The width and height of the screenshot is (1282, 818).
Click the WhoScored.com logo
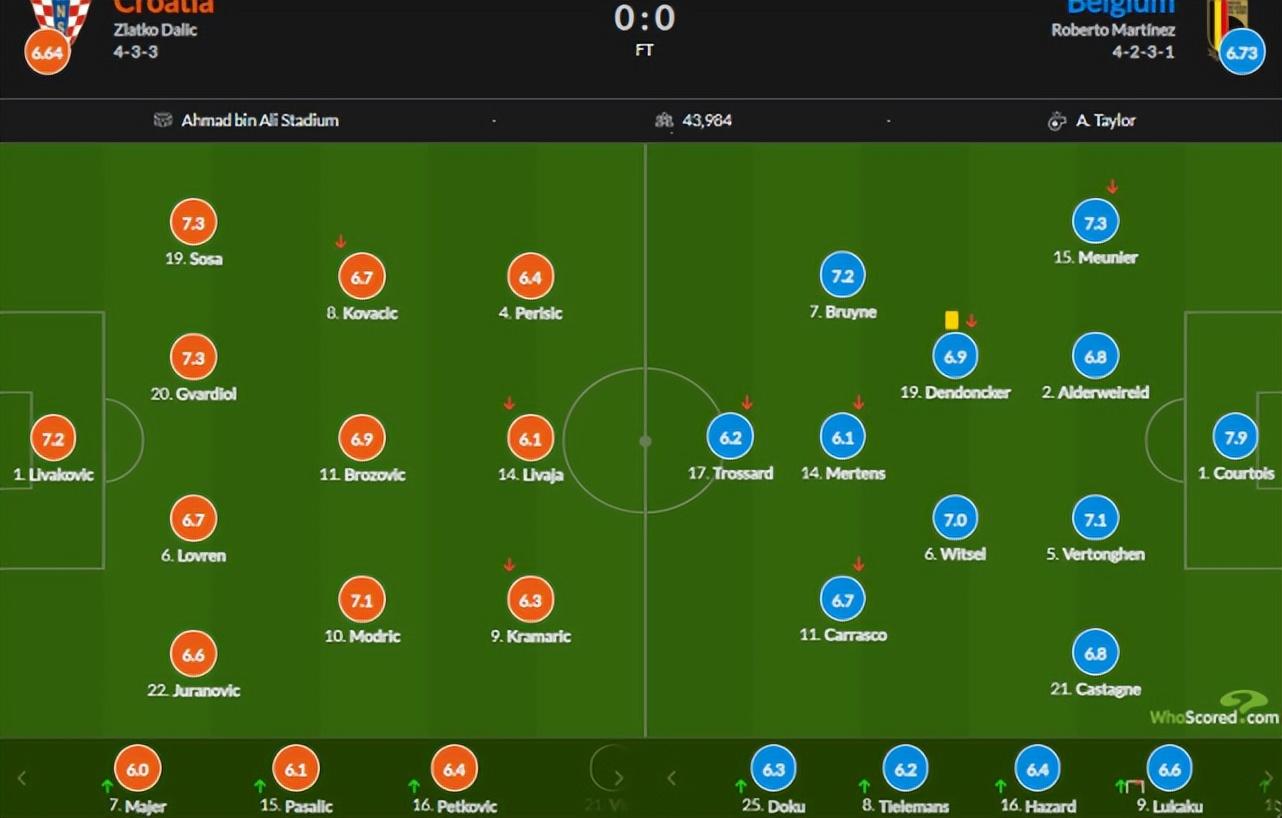coord(1214,710)
